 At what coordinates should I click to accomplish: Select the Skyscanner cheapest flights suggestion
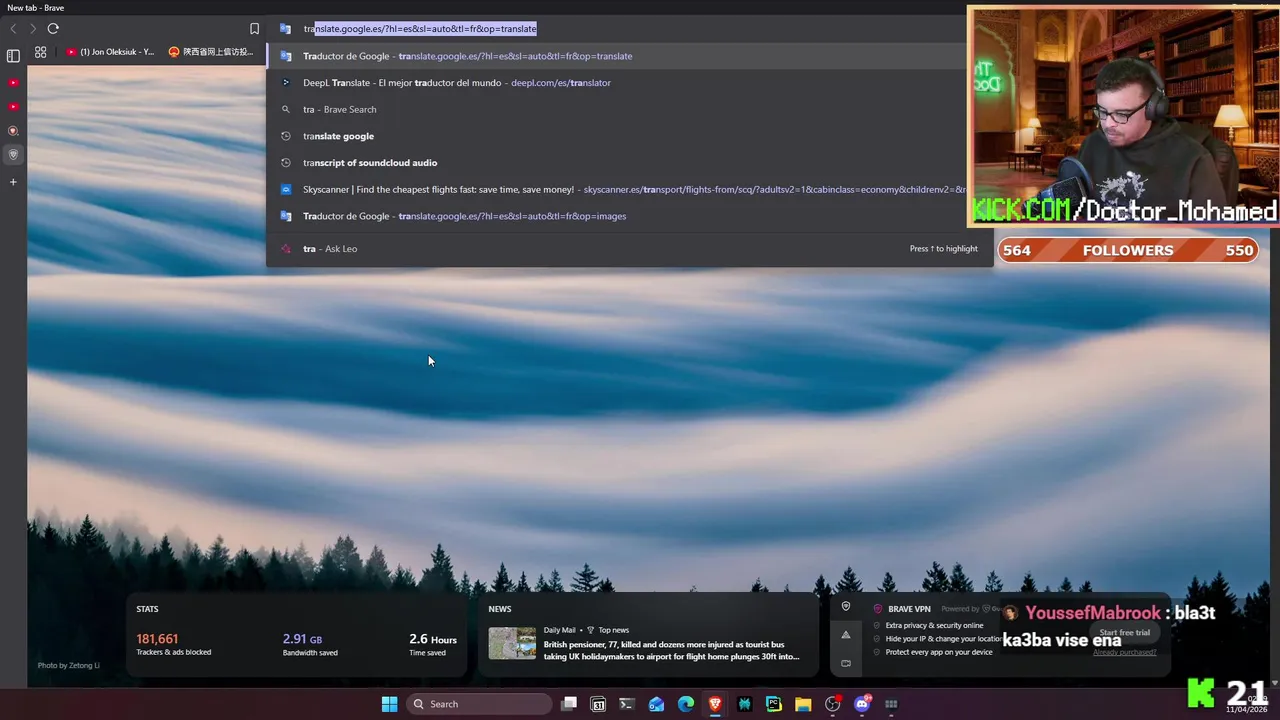tap(630, 189)
